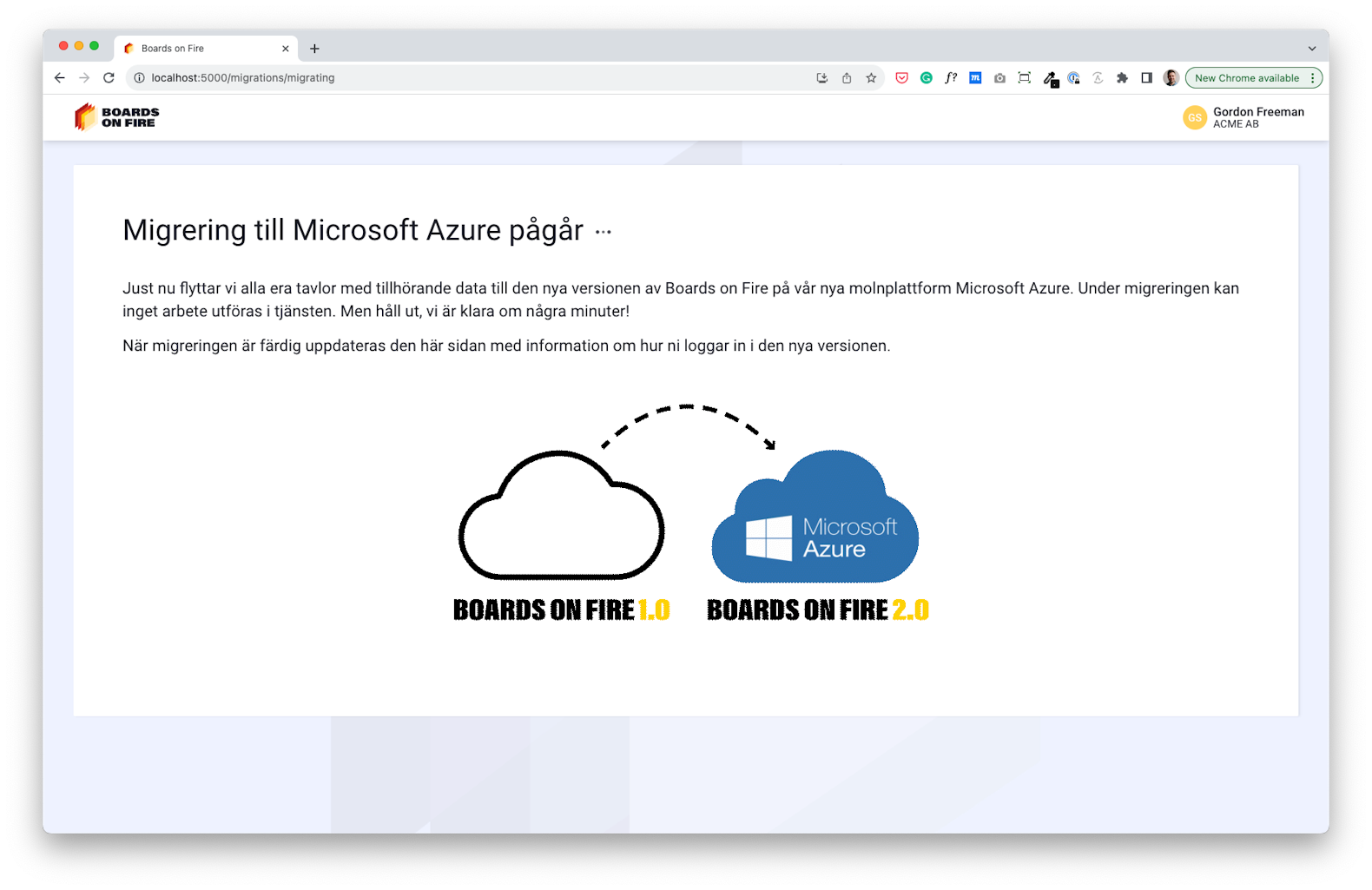Close the Boards on Fire tab
This screenshot has height=890, width=1372.
[285, 49]
